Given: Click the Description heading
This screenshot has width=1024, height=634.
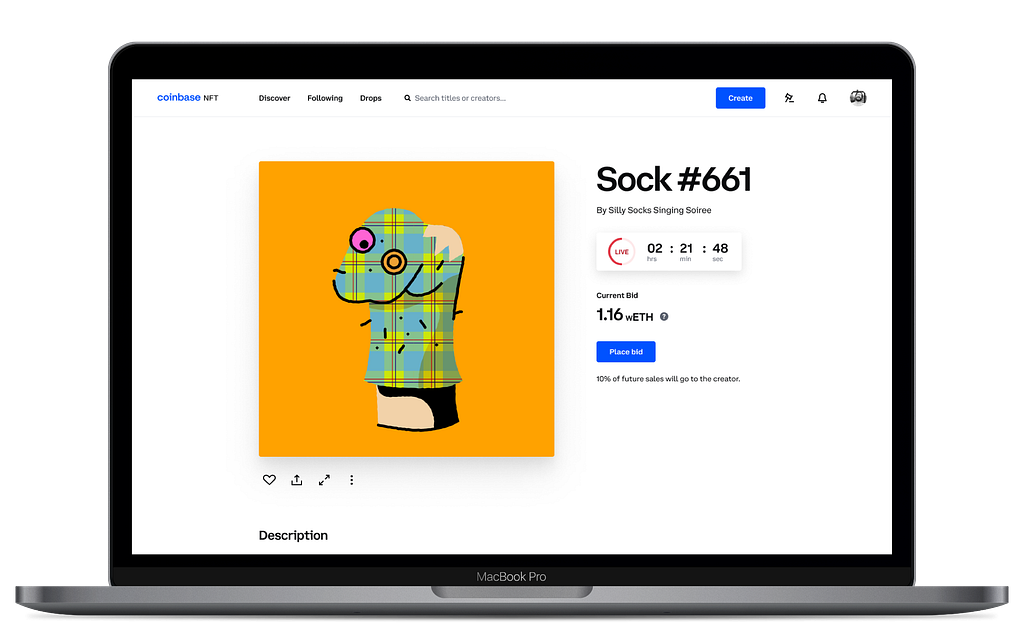Looking at the screenshot, I should [293, 535].
